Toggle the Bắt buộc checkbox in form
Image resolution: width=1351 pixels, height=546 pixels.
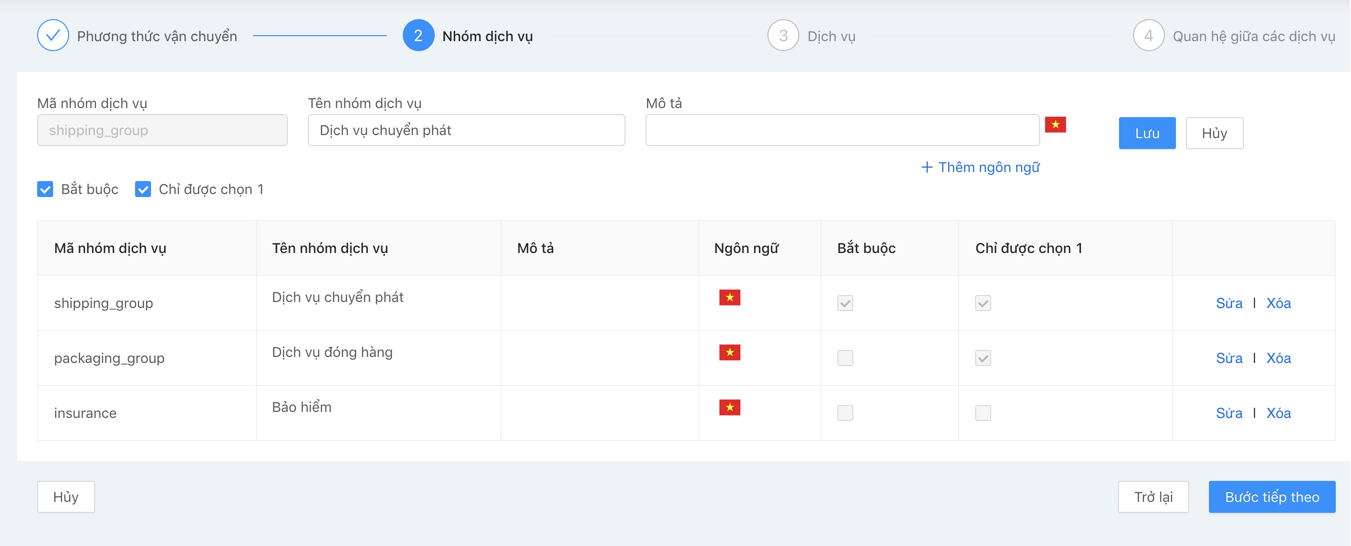click(46, 189)
